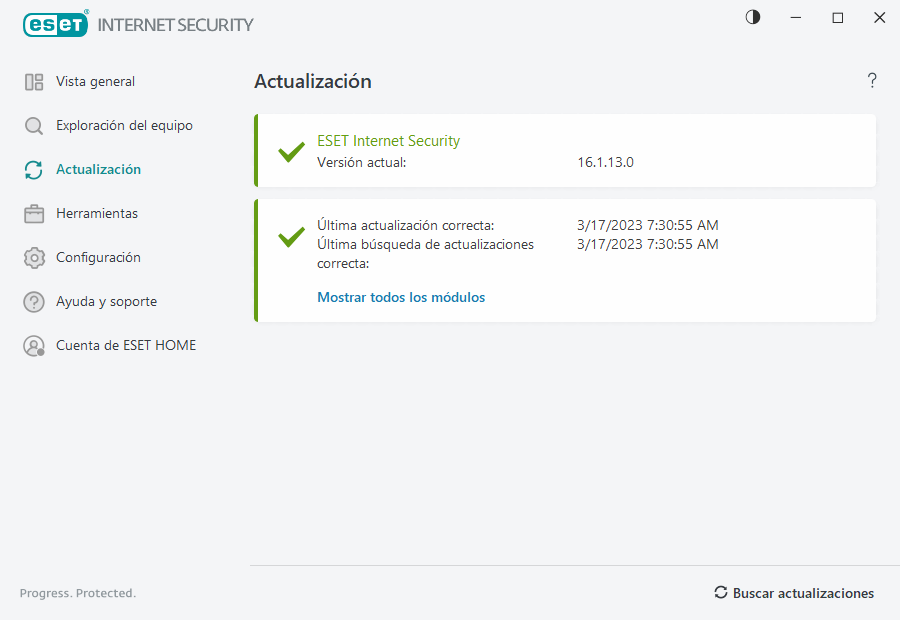Select the Herramientas menu item
The height and width of the screenshot is (620, 900).
coord(97,214)
